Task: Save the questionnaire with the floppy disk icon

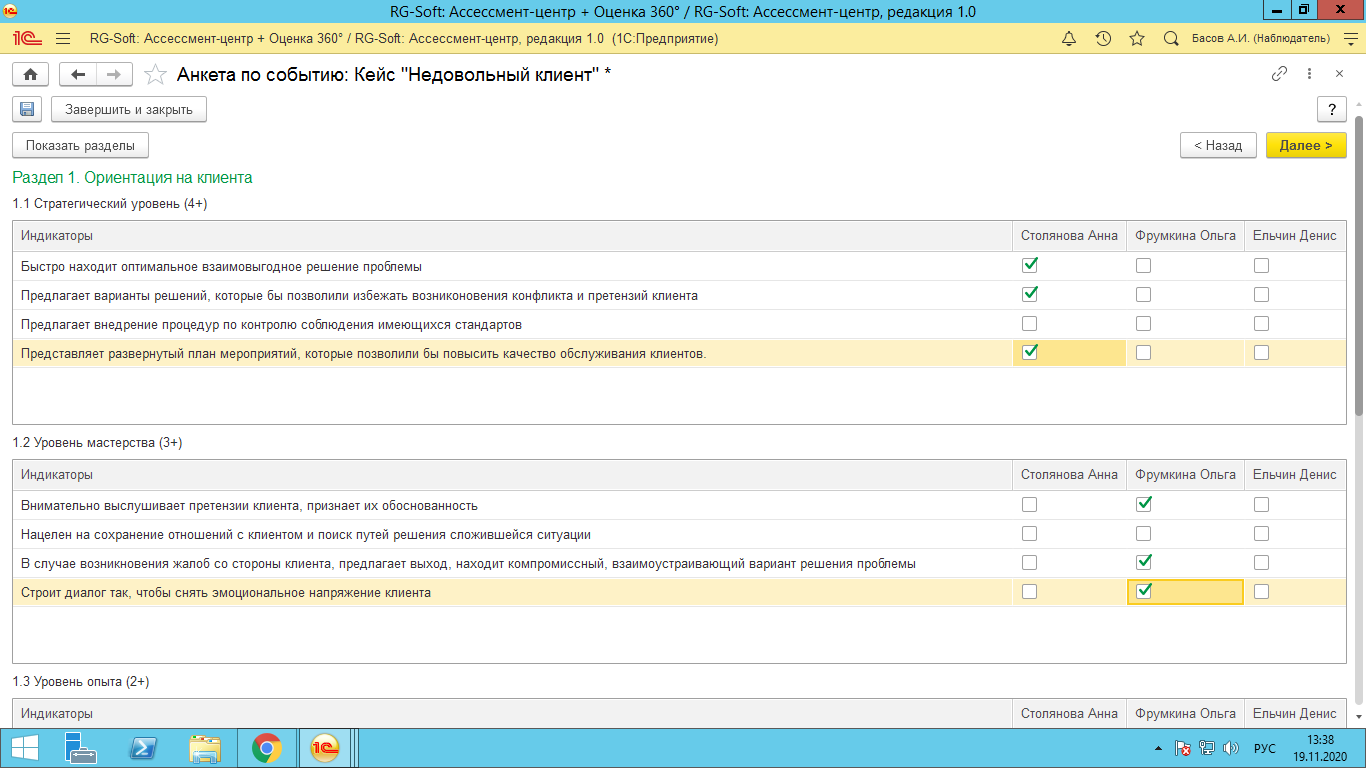Action: (x=27, y=109)
